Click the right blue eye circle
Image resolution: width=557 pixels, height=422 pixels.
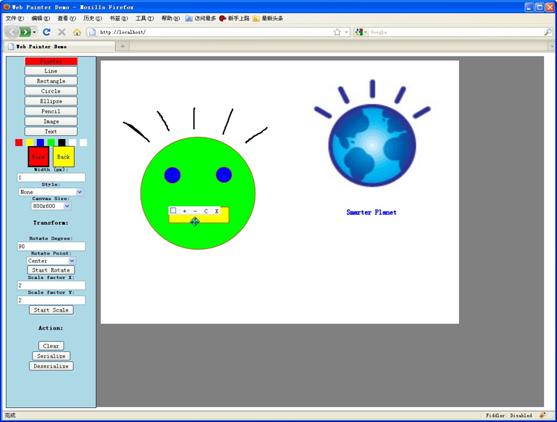[224, 175]
